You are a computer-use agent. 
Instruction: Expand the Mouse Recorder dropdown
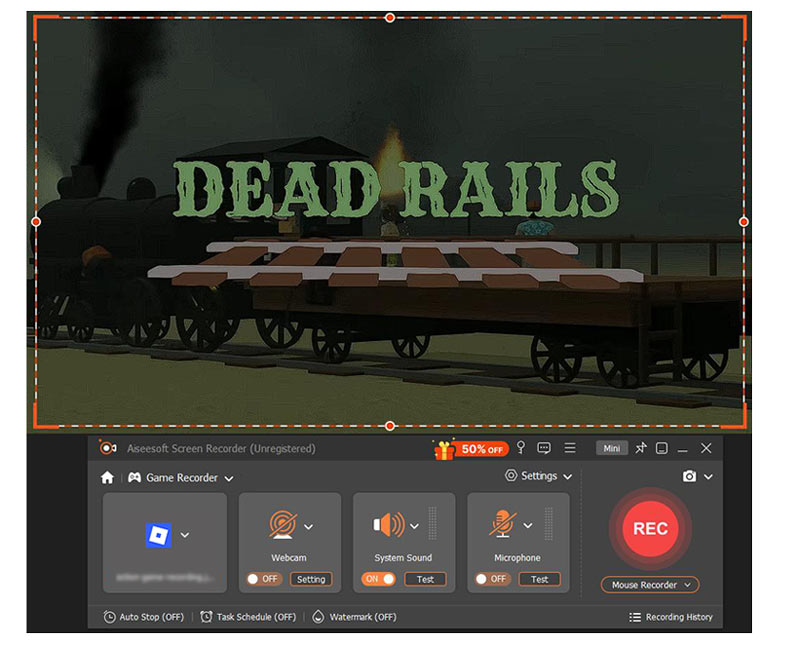point(650,585)
